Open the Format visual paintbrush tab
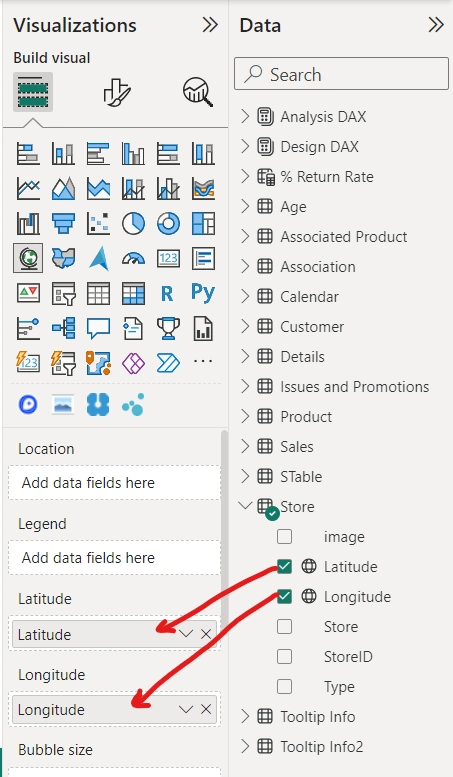 [117, 92]
